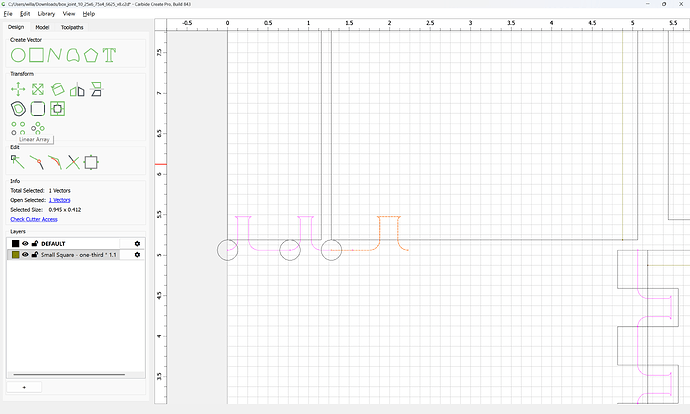
Task: Switch to the Design tab
Action: click(16, 27)
